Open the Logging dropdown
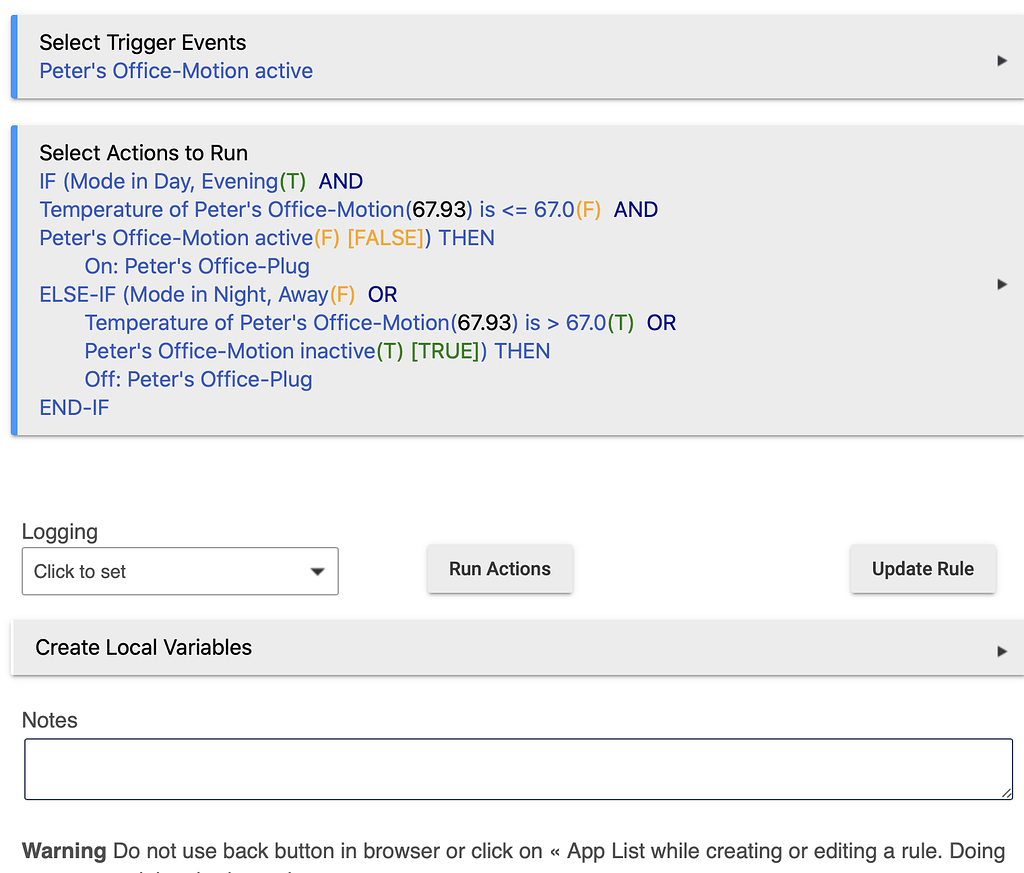This screenshot has height=873, width=1024. point(180,572)
